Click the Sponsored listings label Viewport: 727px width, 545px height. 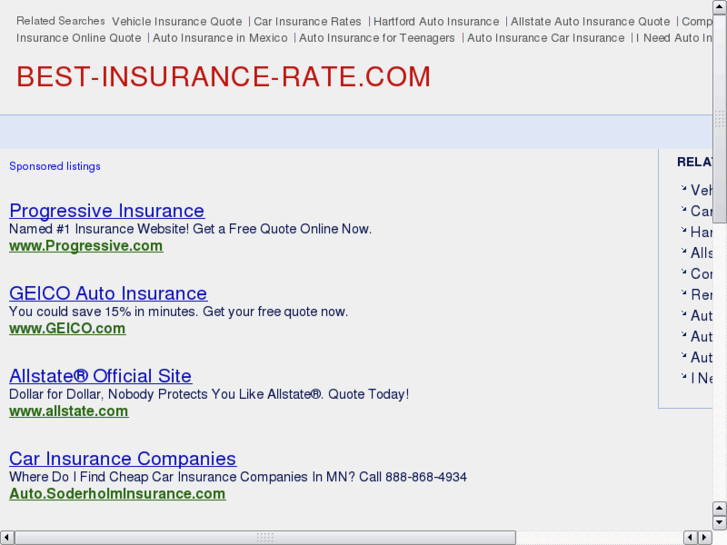(55, 166)
